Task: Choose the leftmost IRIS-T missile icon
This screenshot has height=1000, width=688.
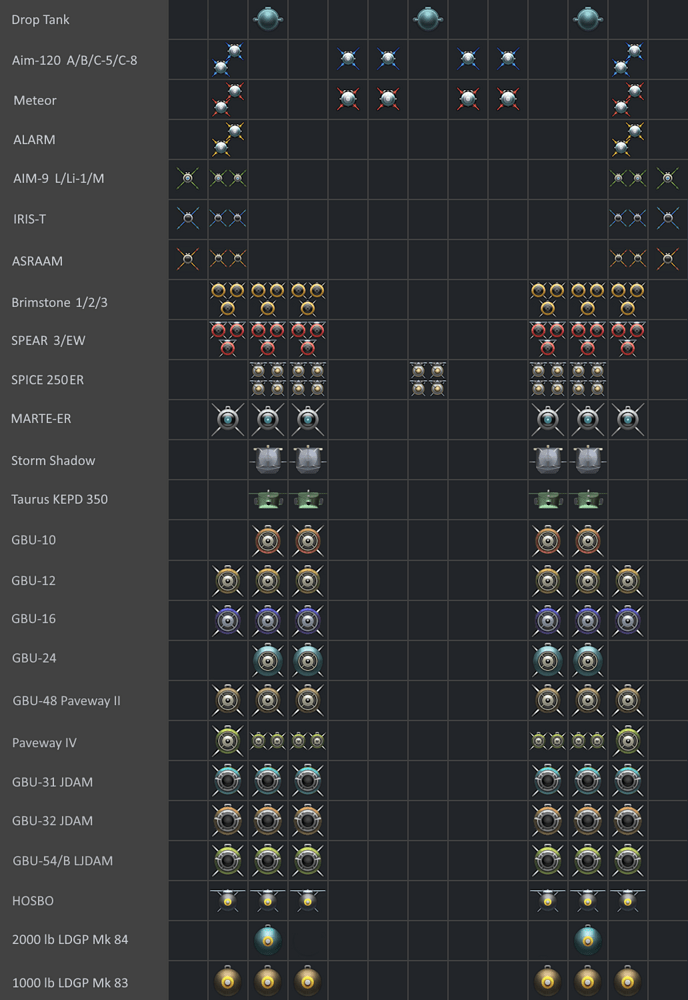Action: click(x=187, y=219)
